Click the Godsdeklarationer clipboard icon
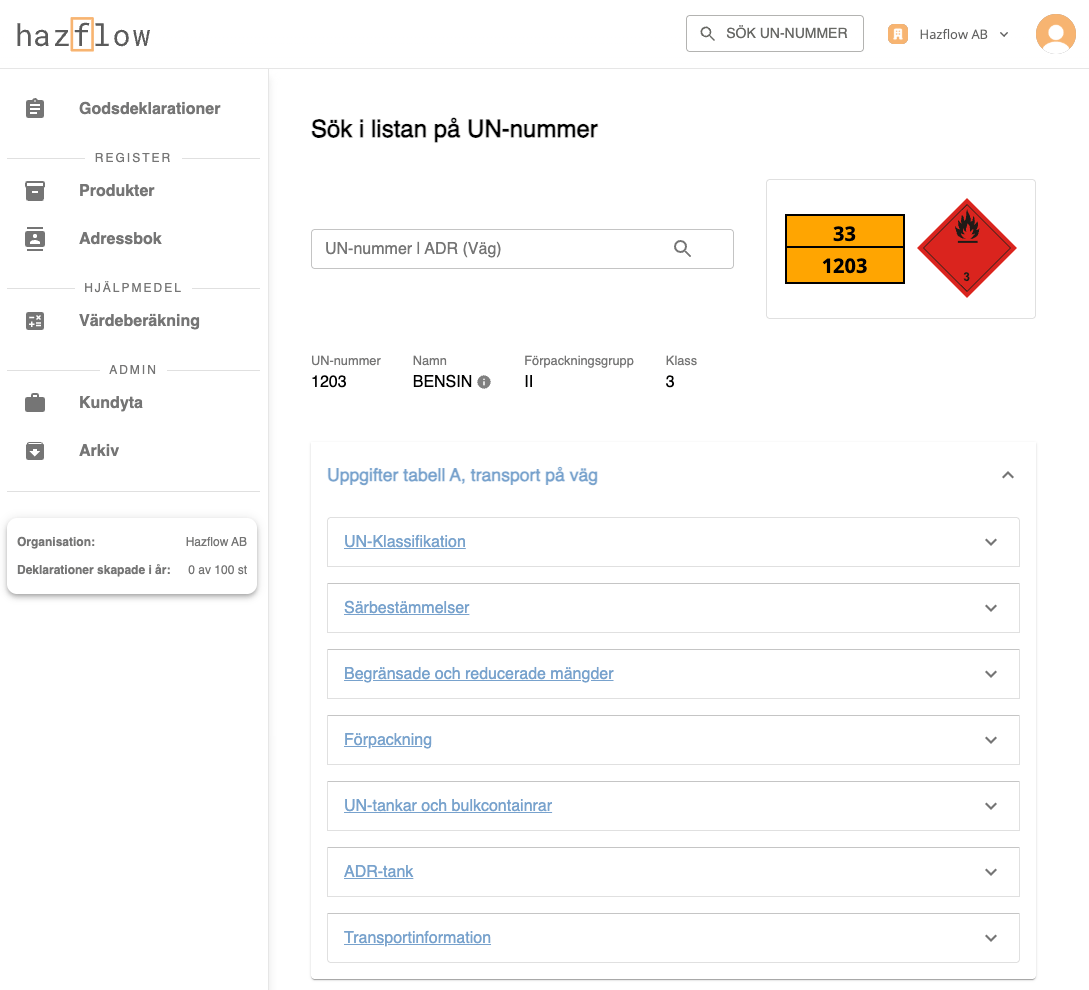 pyautogui.click(x=35, y=109)
